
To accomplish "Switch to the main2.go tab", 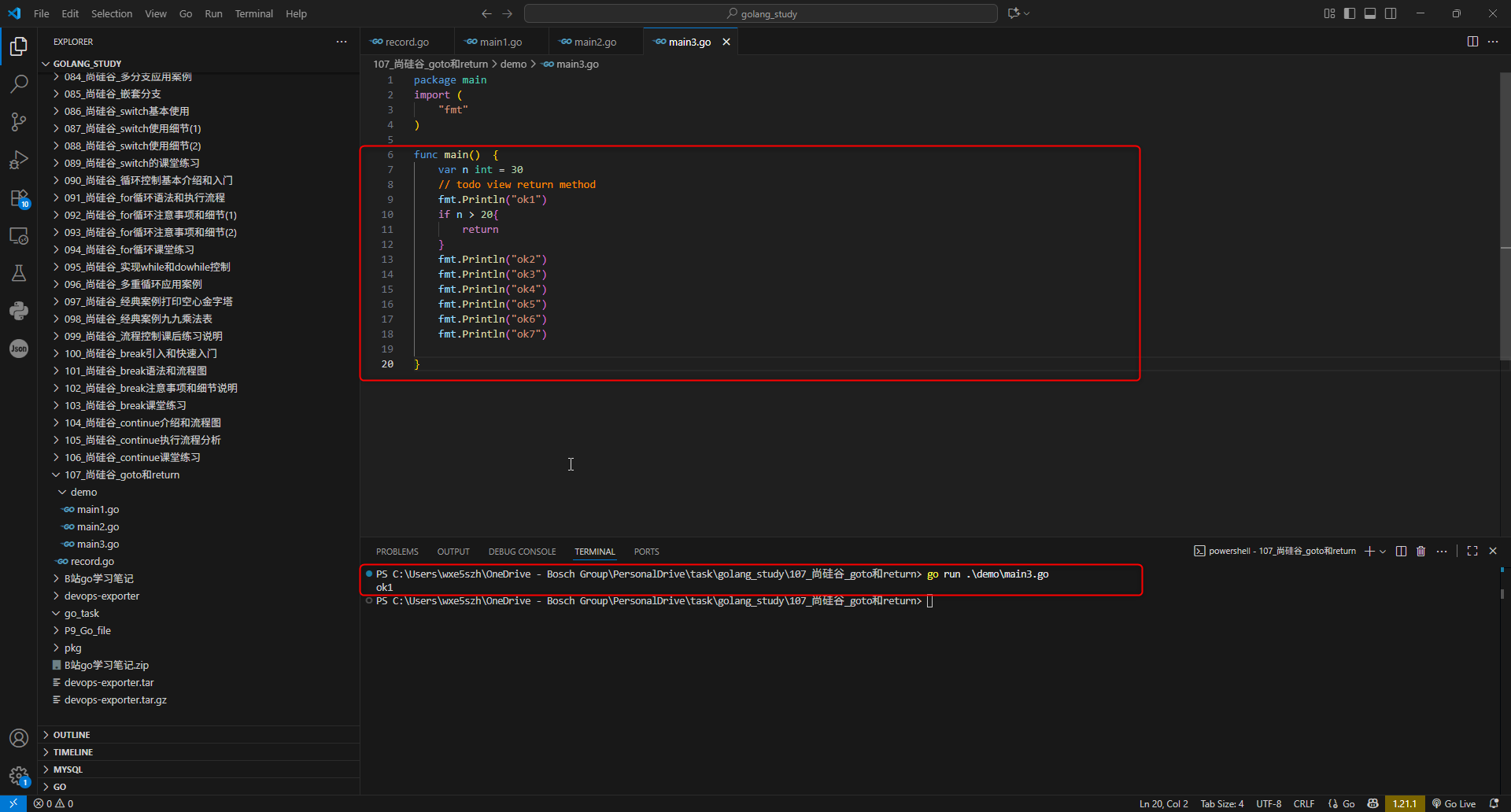I will click(595, 42).
